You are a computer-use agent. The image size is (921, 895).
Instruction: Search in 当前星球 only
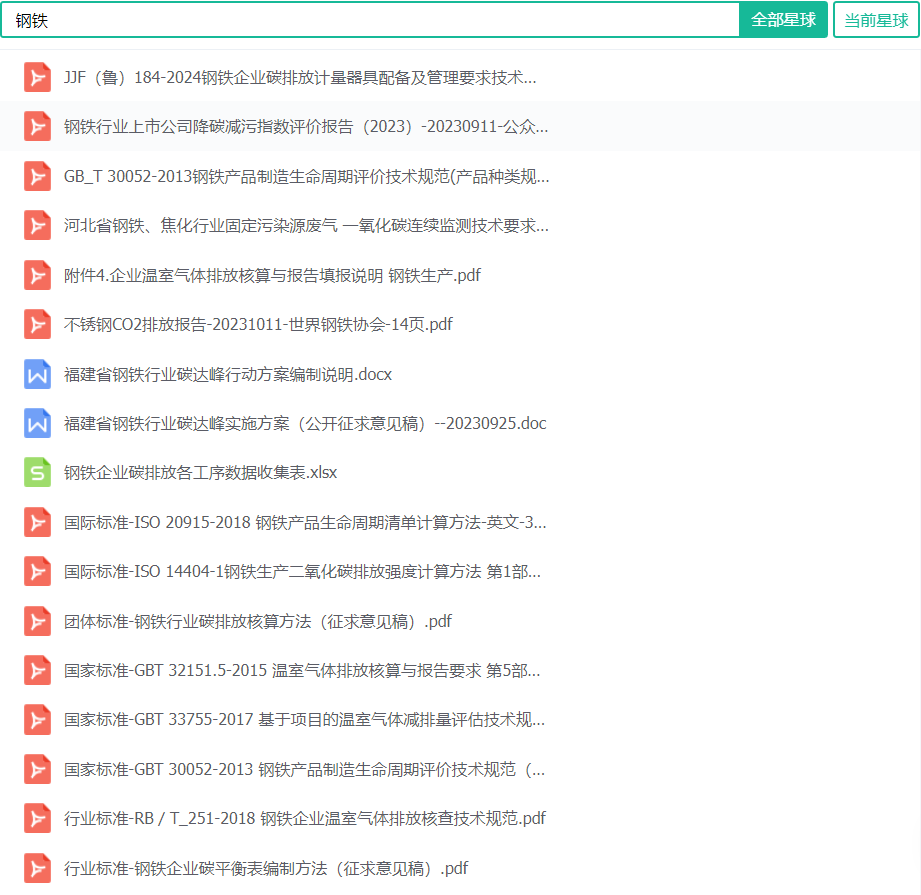(x=876, y=21)
